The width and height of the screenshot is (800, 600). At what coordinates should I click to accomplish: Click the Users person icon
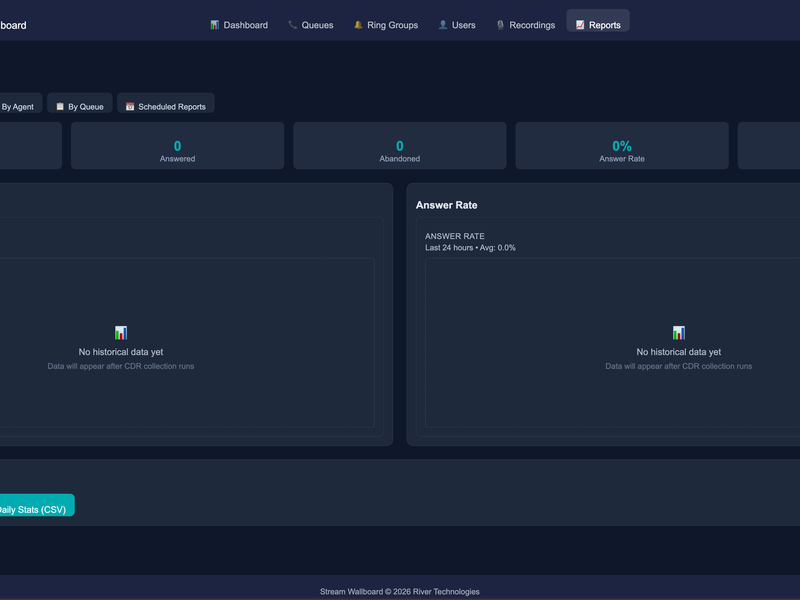pyautogui.click(x=442, y=25)
